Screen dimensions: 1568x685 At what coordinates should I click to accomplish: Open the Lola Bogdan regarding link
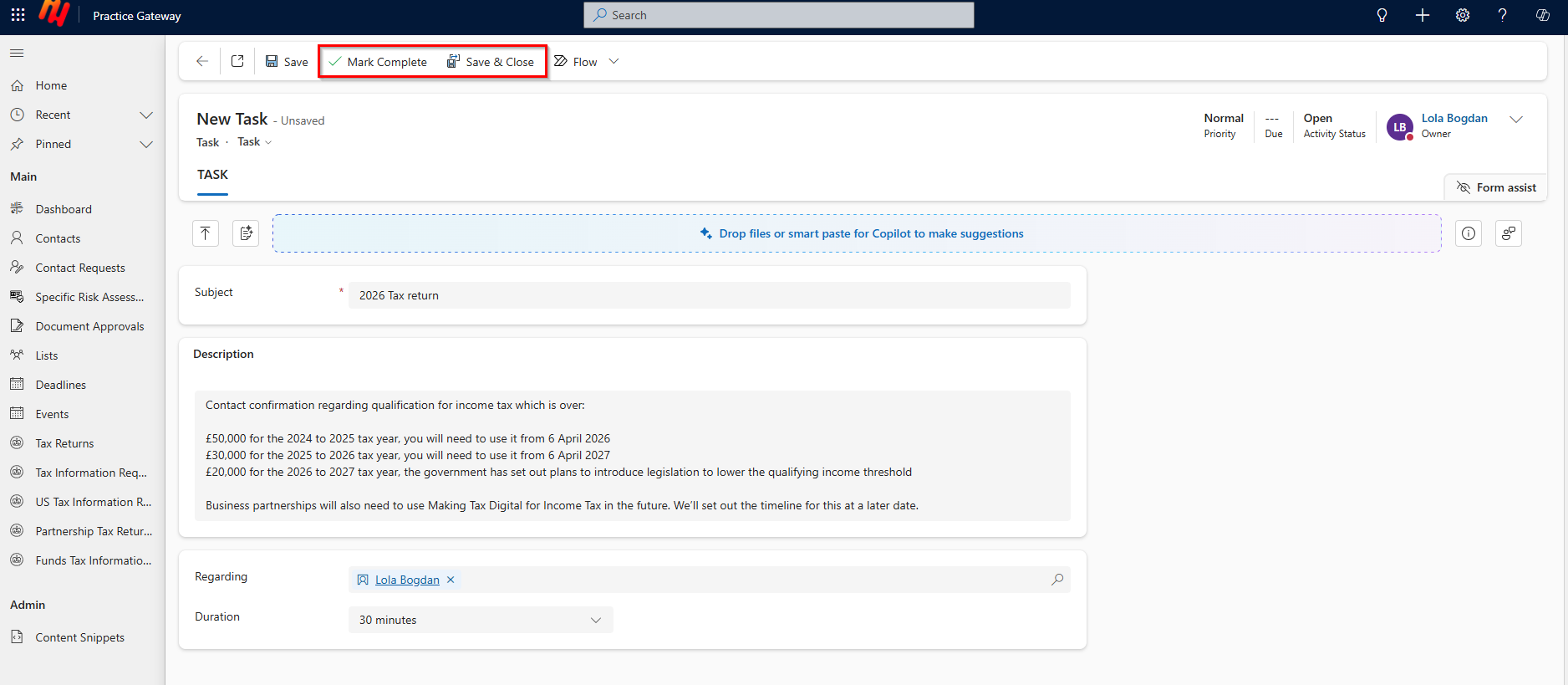click(x=407, y=580)
